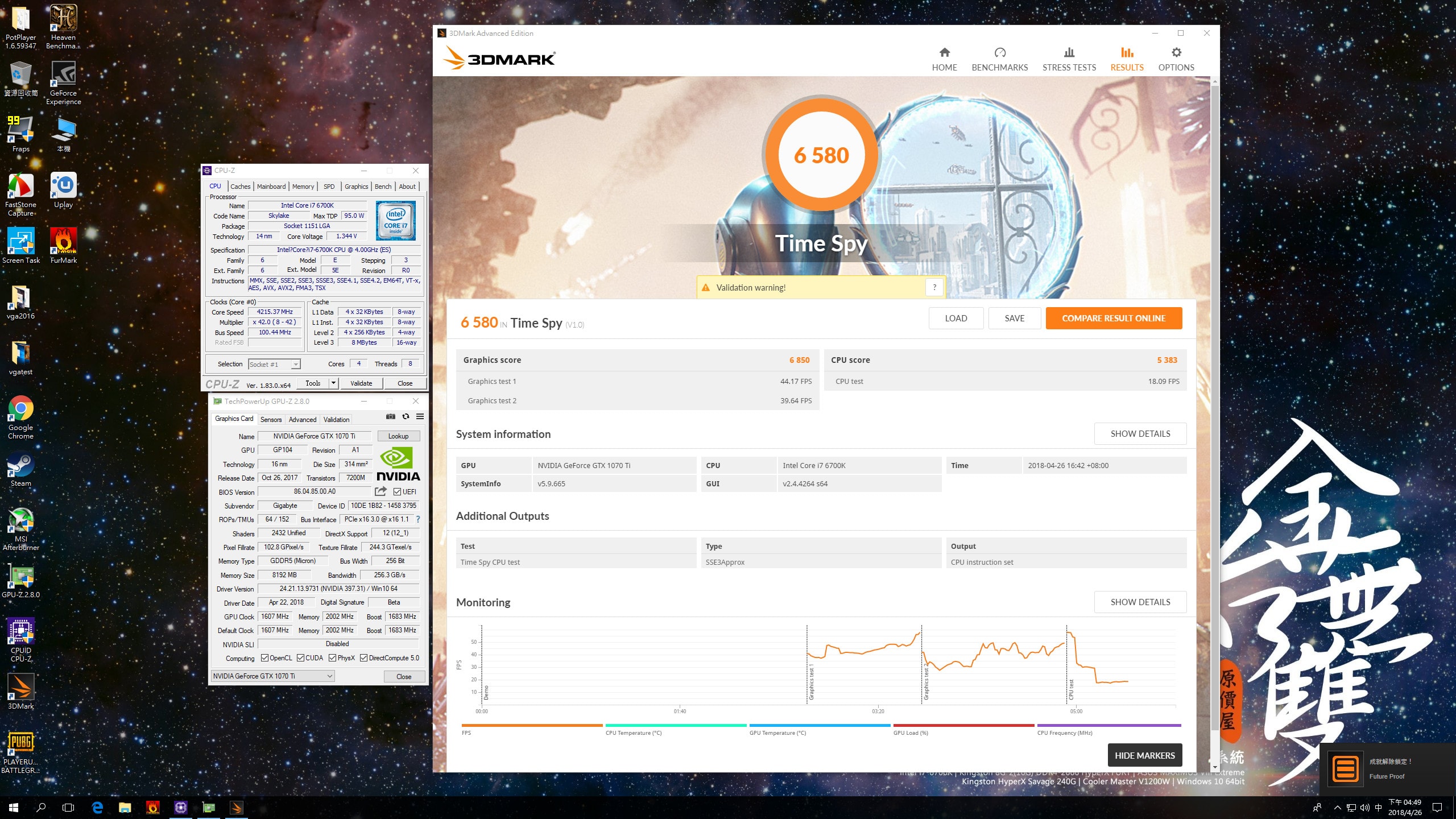Viewport: 1456px width, 819px height.
Task: Open Google Chrome desktop shortcut
Action: (20, 417)
